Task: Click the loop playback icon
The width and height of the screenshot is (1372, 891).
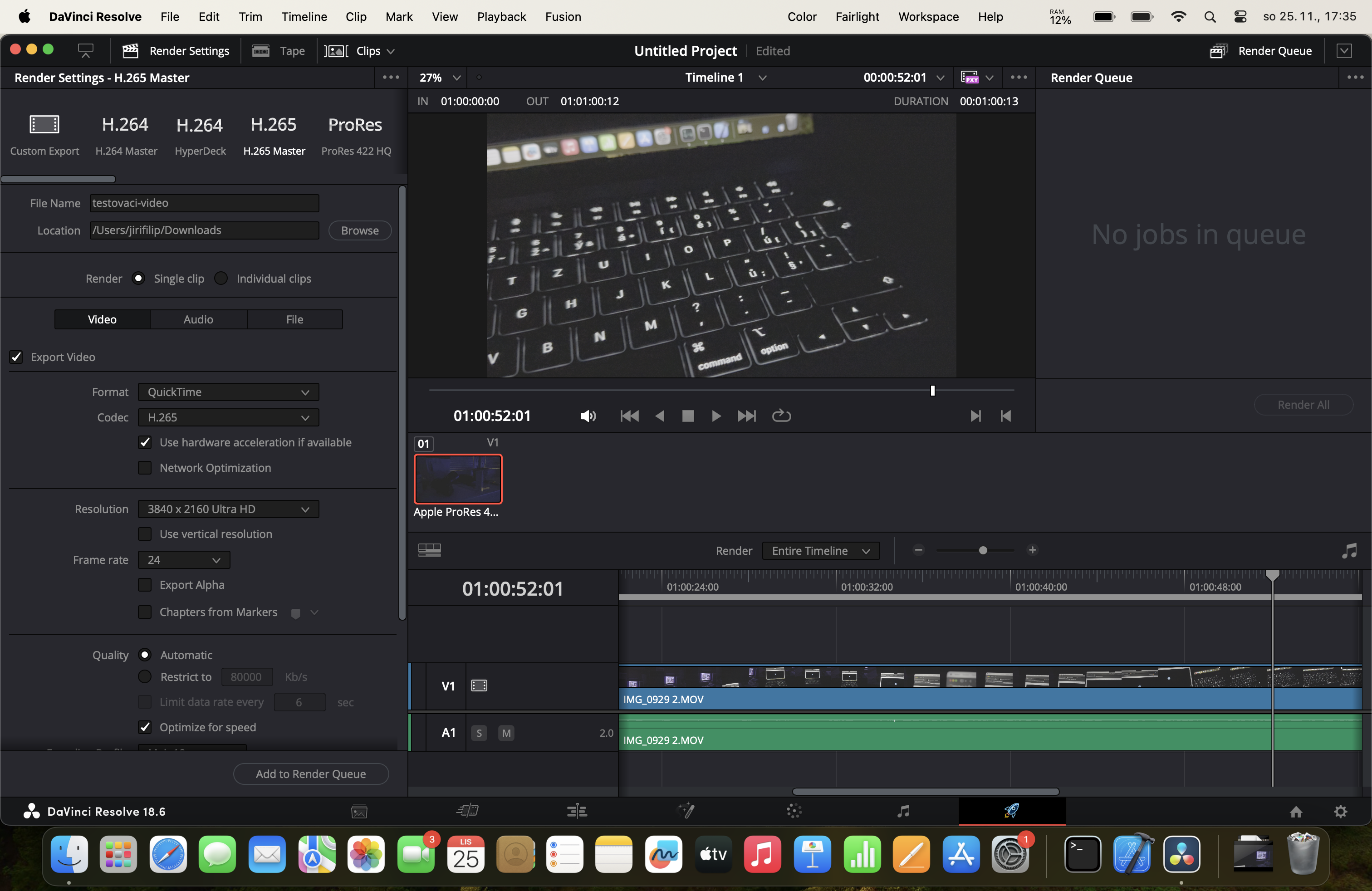Action: [x=781, y=416]
